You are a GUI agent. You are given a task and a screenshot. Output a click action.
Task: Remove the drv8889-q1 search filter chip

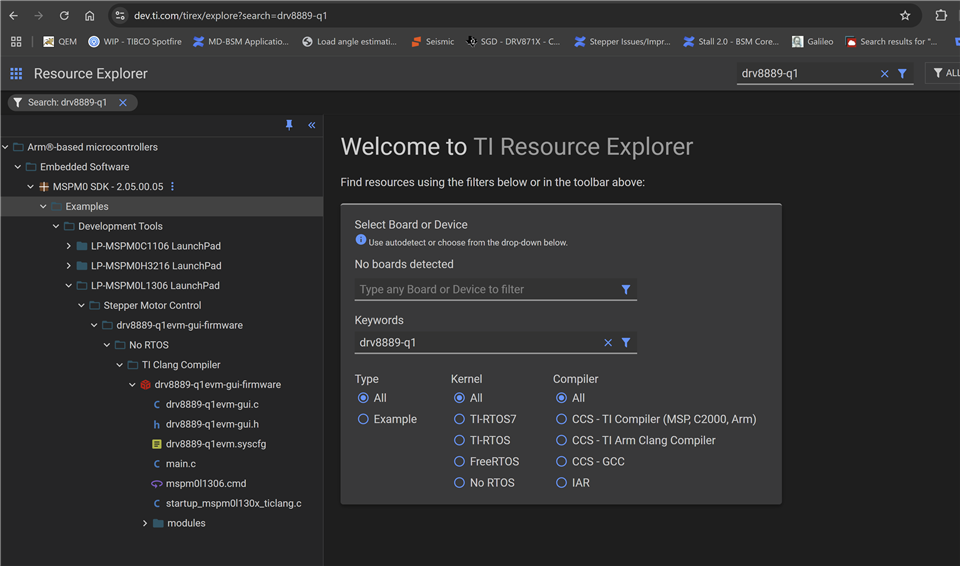tap(123, 103)
